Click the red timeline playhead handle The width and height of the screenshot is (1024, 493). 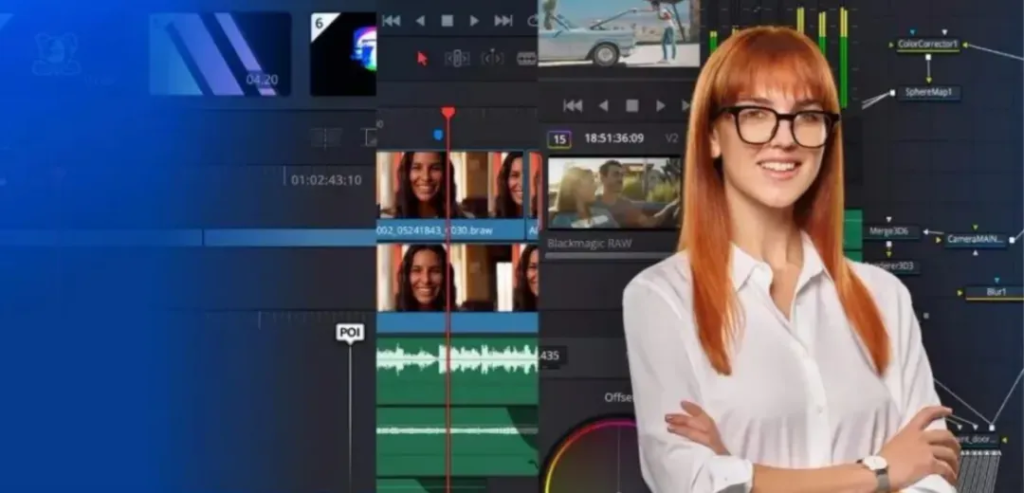tap(448, 113)
